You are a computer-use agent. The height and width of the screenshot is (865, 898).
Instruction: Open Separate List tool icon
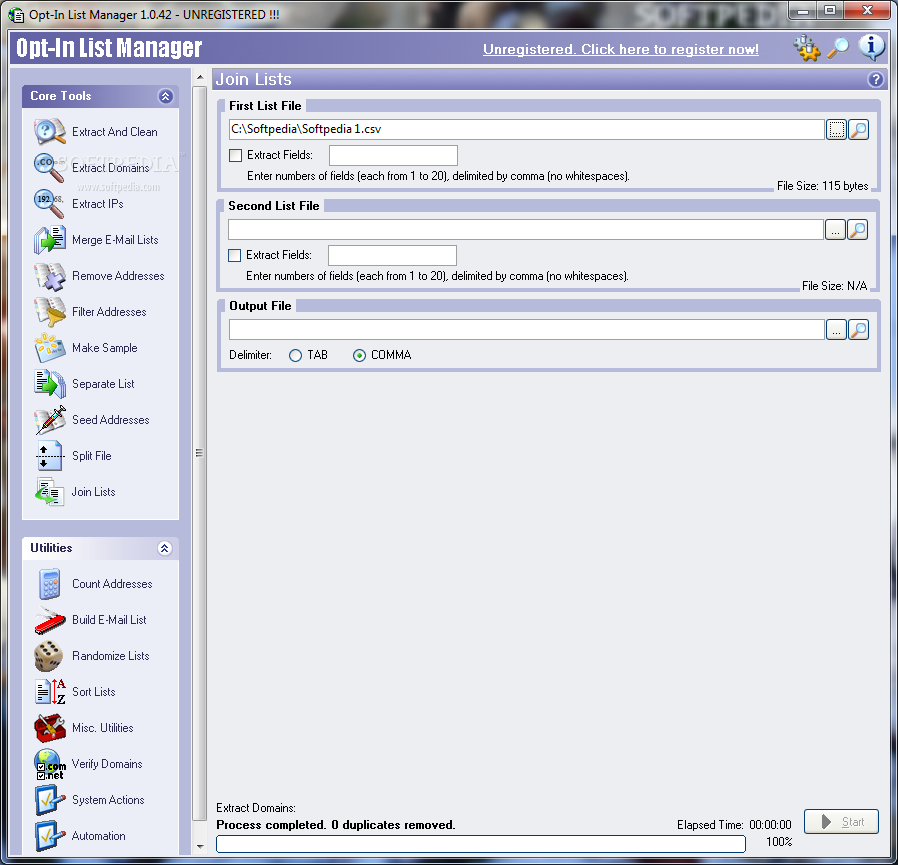tap(49, 384)
